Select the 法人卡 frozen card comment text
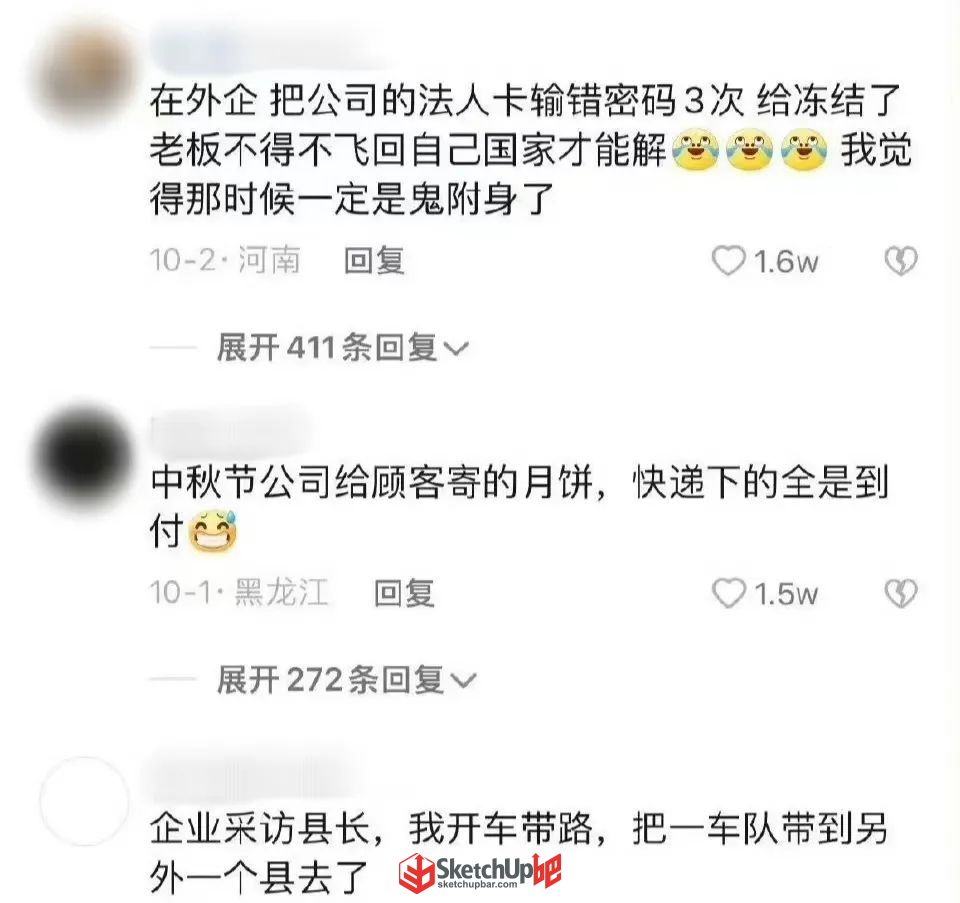The image size is (960, 903). [531, 150]
